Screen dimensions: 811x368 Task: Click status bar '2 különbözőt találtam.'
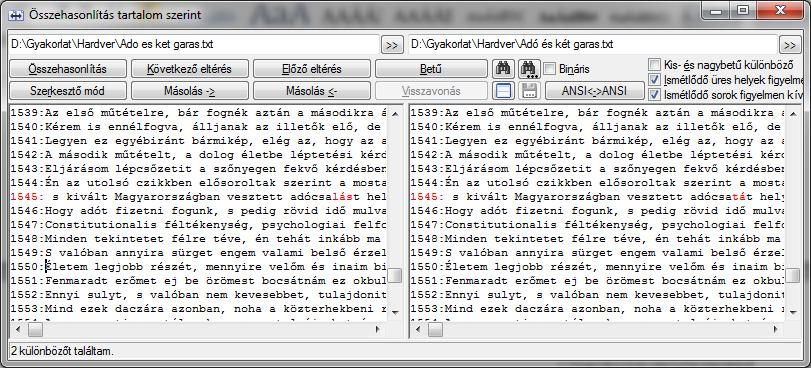[x=62, y=351]
